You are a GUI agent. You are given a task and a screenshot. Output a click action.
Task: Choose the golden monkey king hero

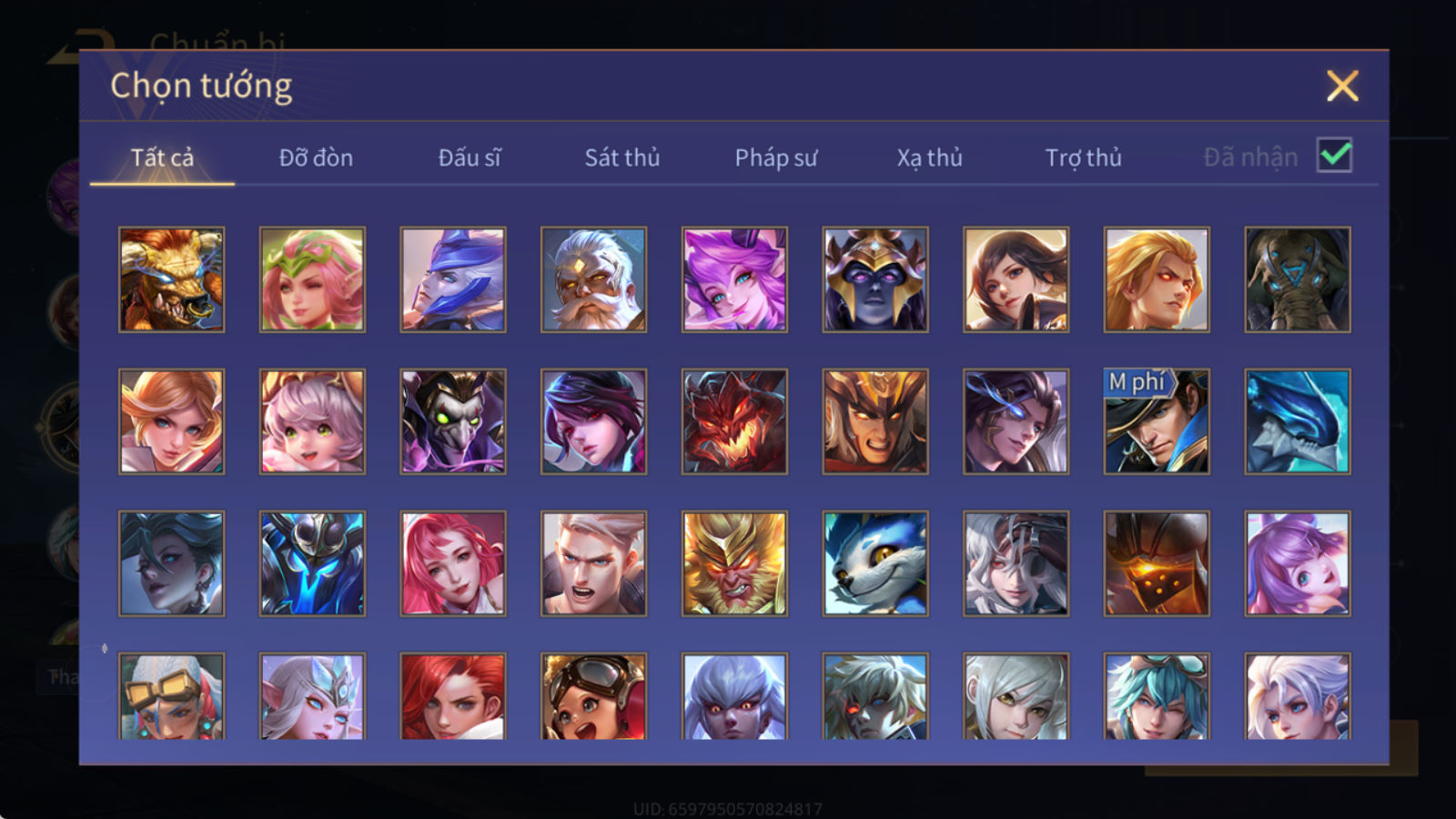(x=734, y=563)
